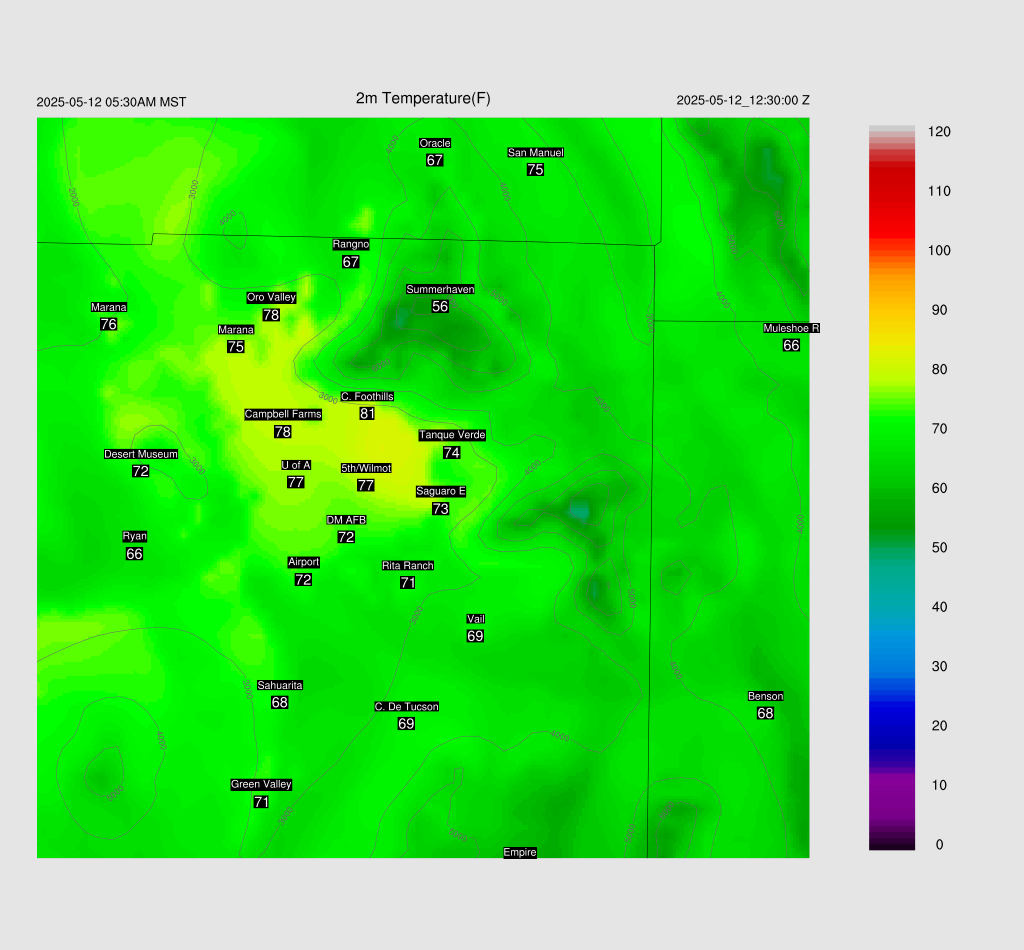Click the 81 reading under C. Foothills
This screenshot has height=950, width=1024.
click(367, 413)
